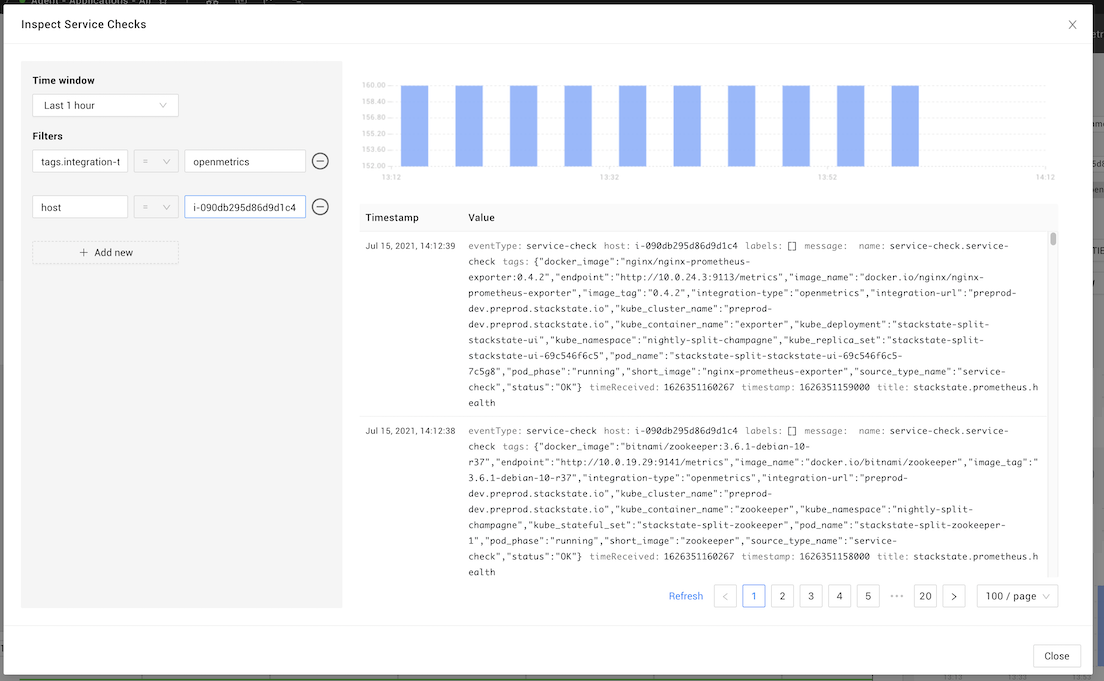The width and height of the screenshot is (1104, 681).
Task: Click the tags.integration-type filter field
Action: point(80,161)
